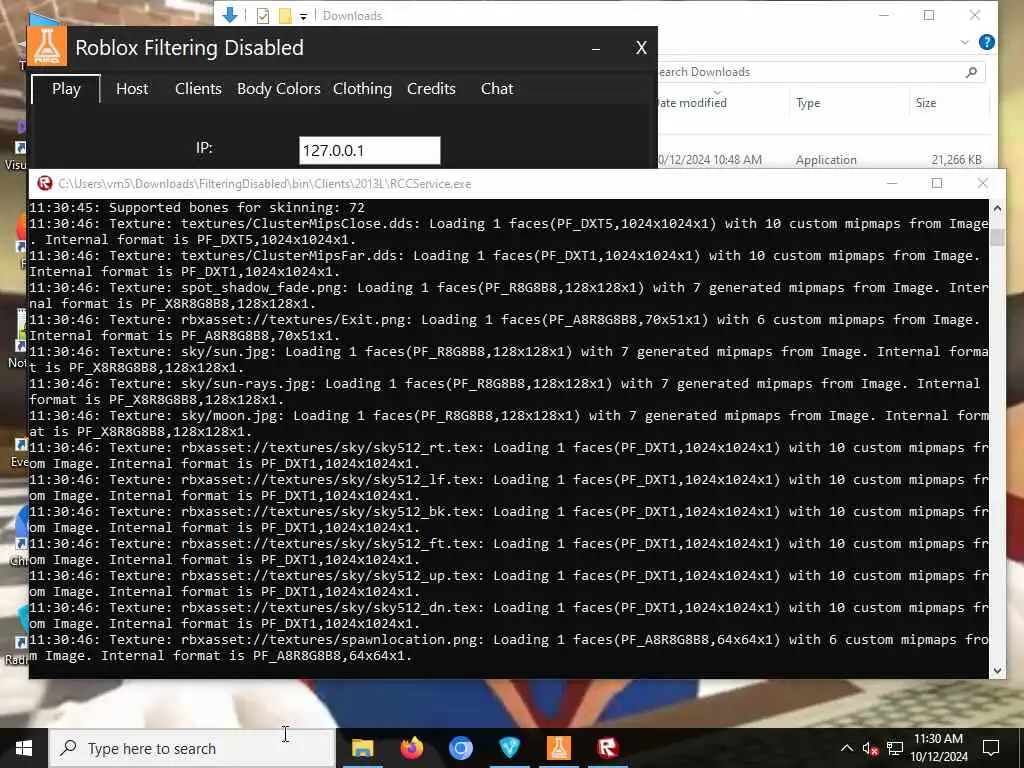Switch to the Chat tab
This screenshot has width=1024, height=768.
pyautogui.click(x=497, y=89)
